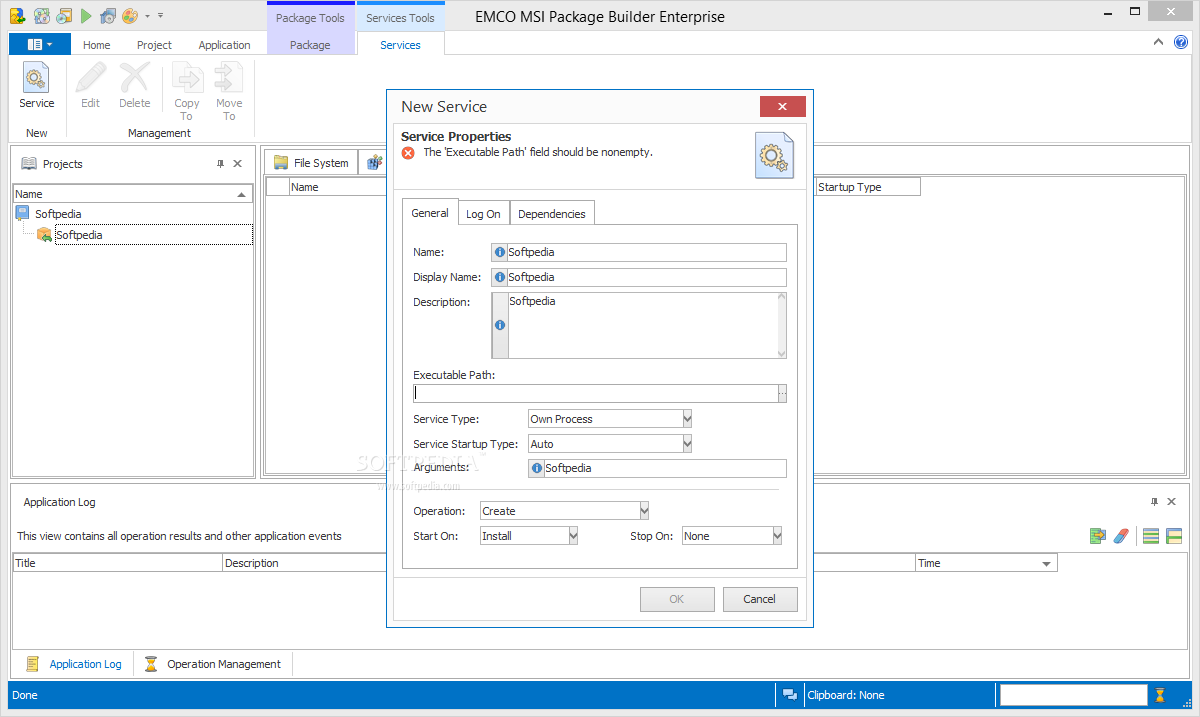Open the Service Startup Type dropdown
The width and height of the screenshot is (1200, 717).
pyautogui.click(x=687, y=443)
